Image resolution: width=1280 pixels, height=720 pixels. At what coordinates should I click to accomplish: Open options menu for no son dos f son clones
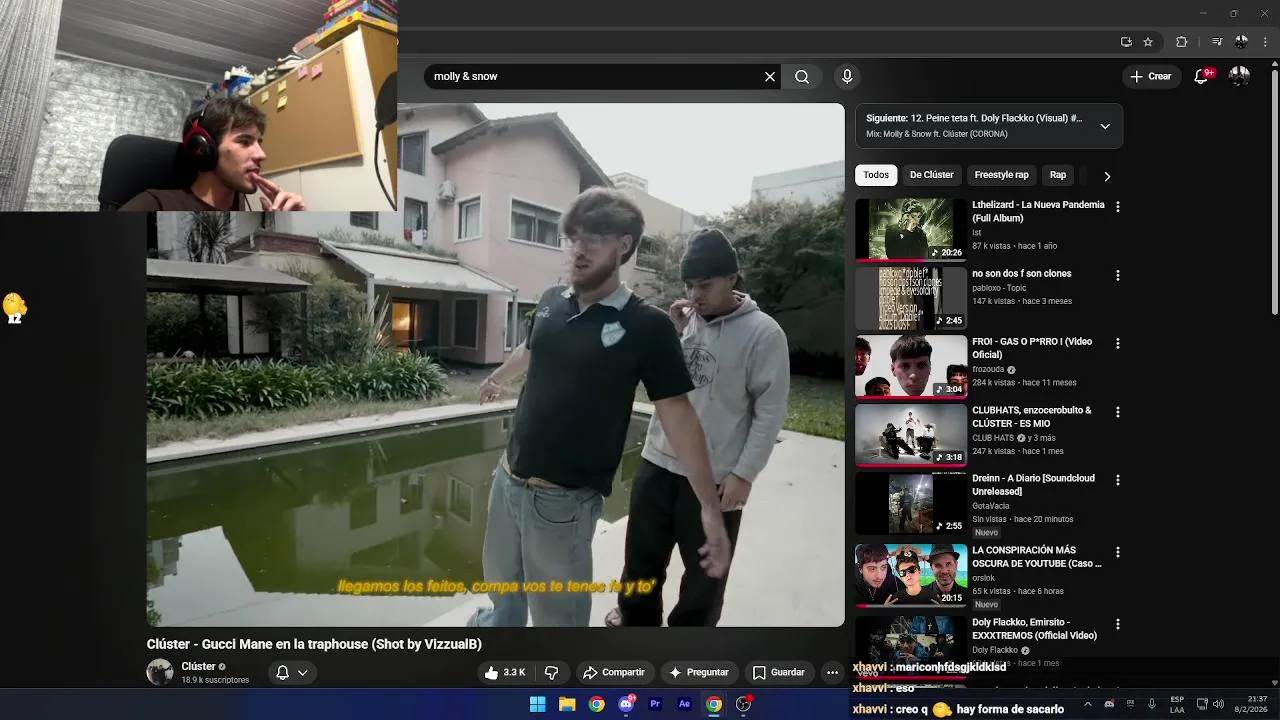coord(1118,275)
